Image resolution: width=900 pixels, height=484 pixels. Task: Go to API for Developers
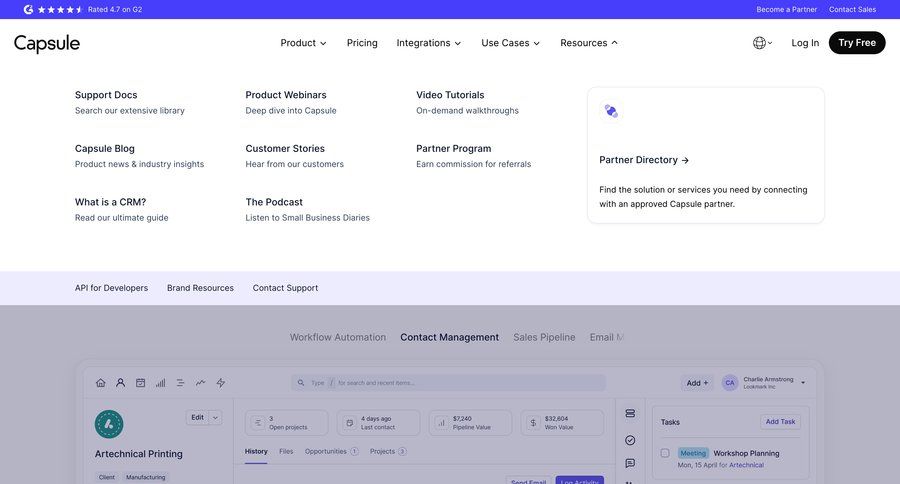point(111,288)
